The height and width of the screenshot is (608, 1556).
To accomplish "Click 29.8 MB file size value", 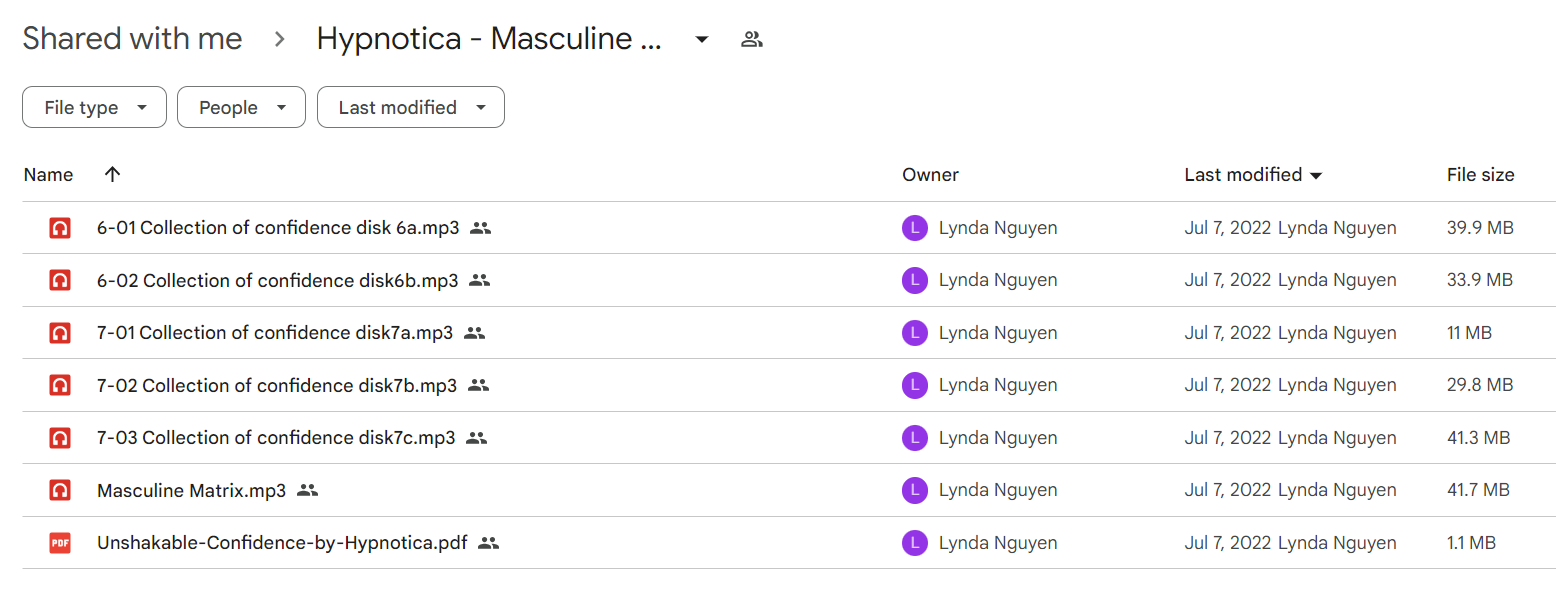I will pos(1480,385).
